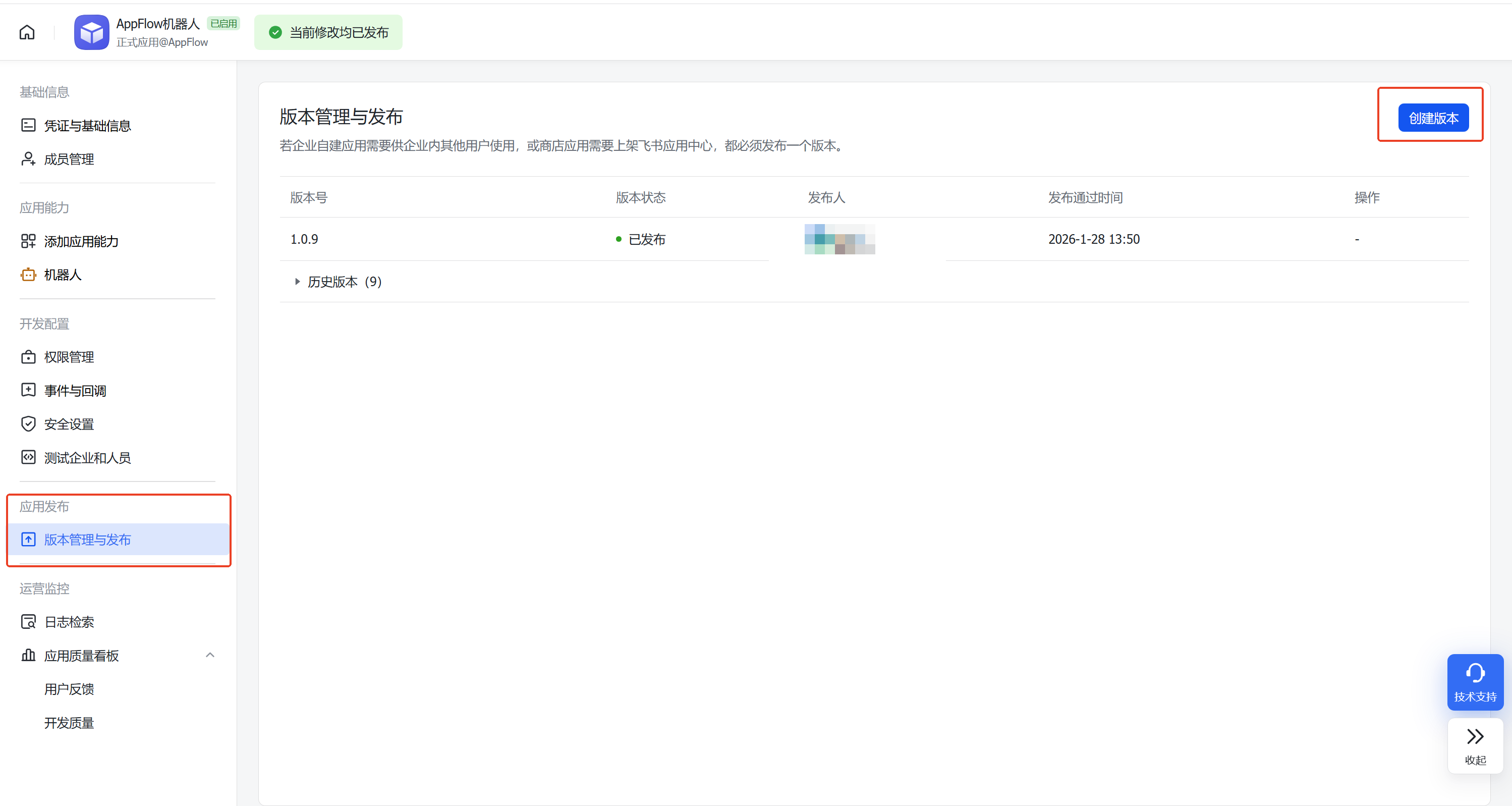Open 事件与回调 events and callbacks
The height and width of the screenshot is (806, 1512).
pyautogui.click(x=75, y=390)
